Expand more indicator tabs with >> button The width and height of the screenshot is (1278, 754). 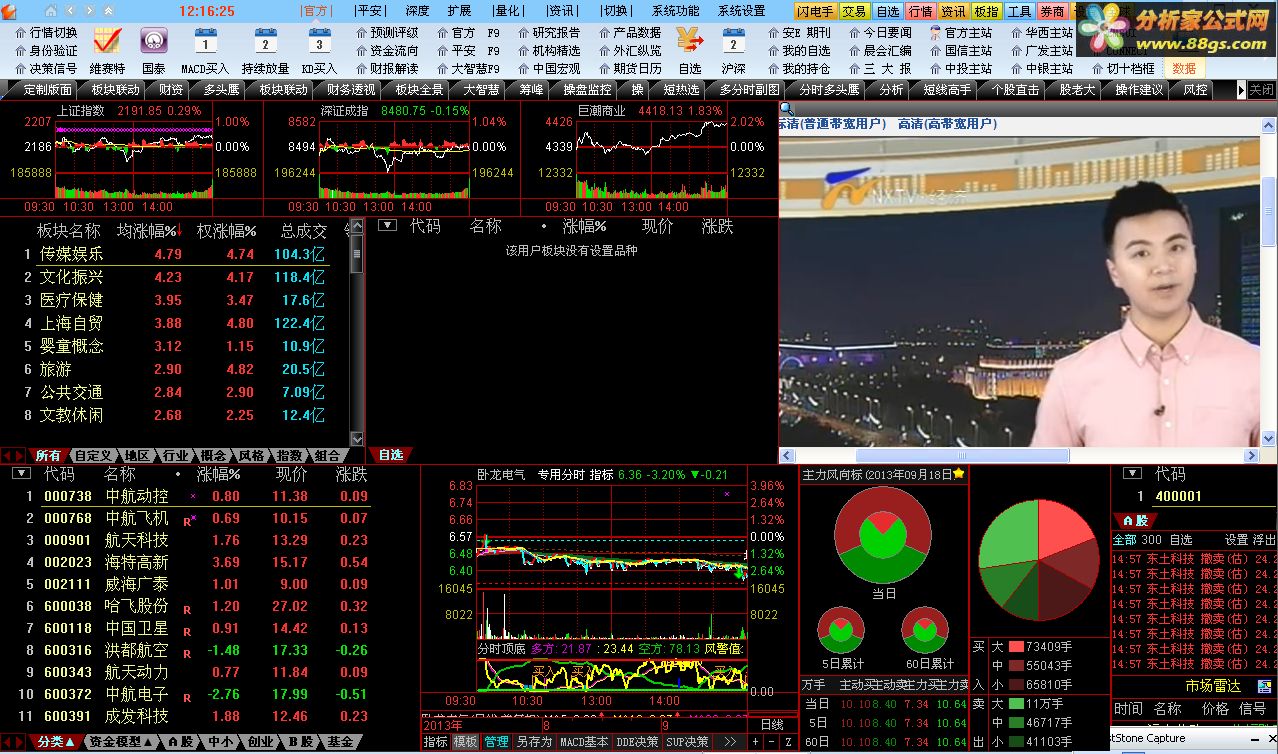click(x=730, y=742)
